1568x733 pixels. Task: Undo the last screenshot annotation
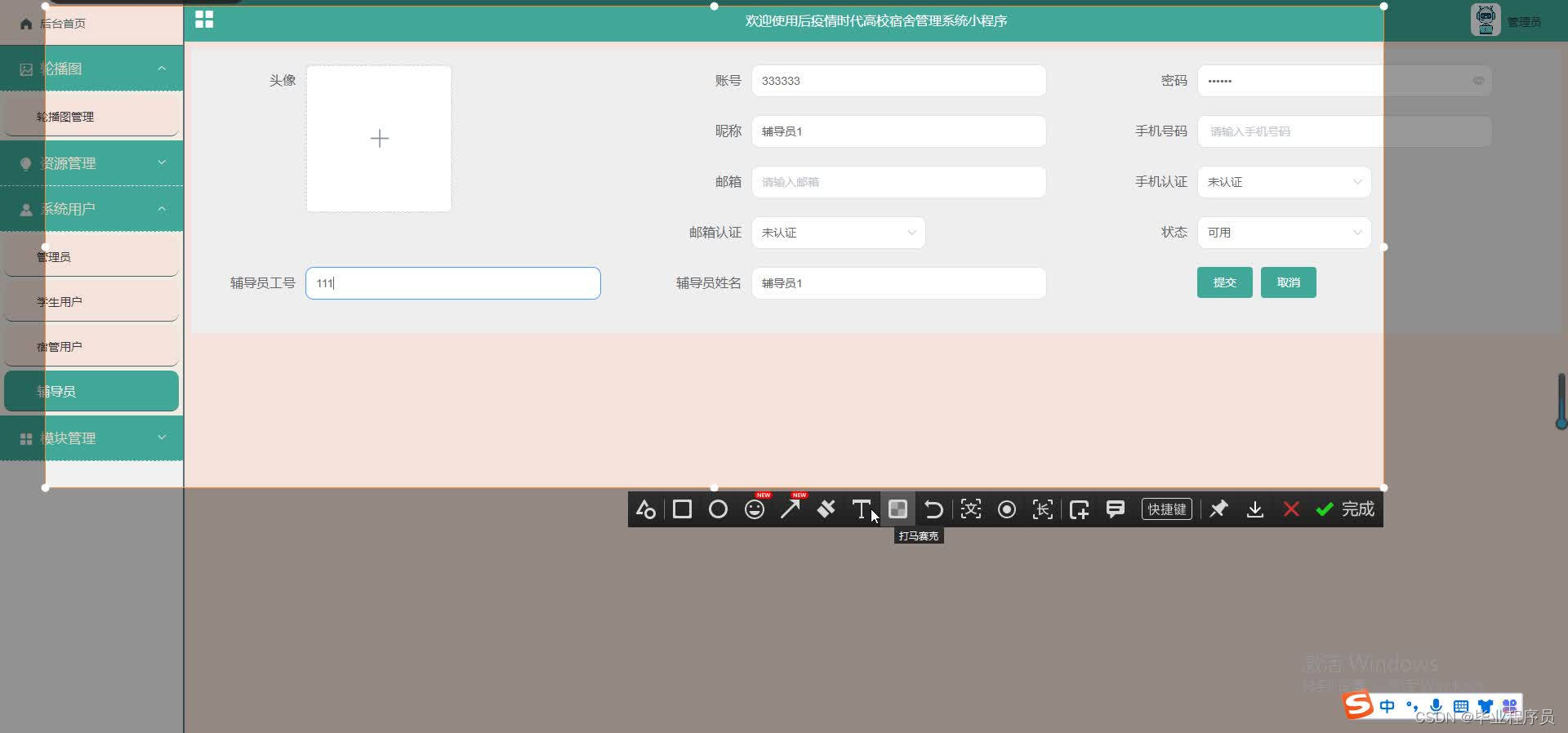(933, 509)
